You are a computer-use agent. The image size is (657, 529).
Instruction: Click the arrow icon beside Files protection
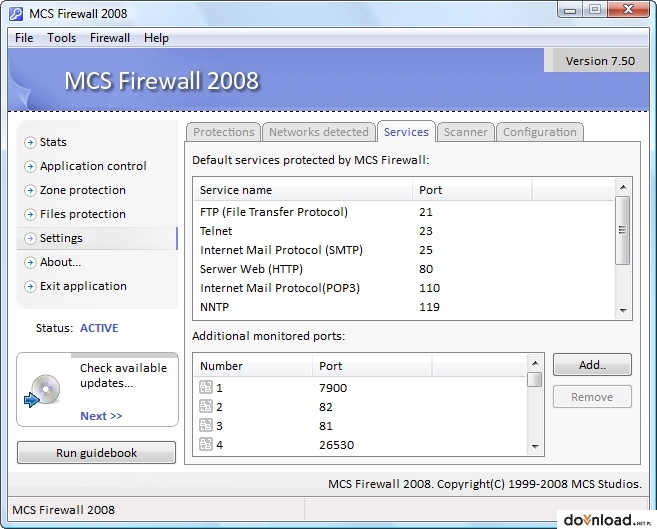[x=30, y=214]
